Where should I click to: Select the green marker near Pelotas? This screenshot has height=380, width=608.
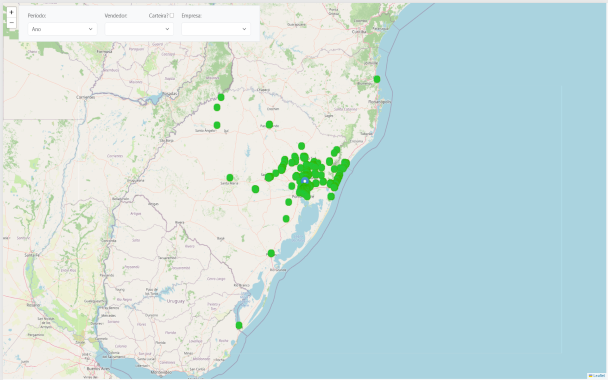271,253
